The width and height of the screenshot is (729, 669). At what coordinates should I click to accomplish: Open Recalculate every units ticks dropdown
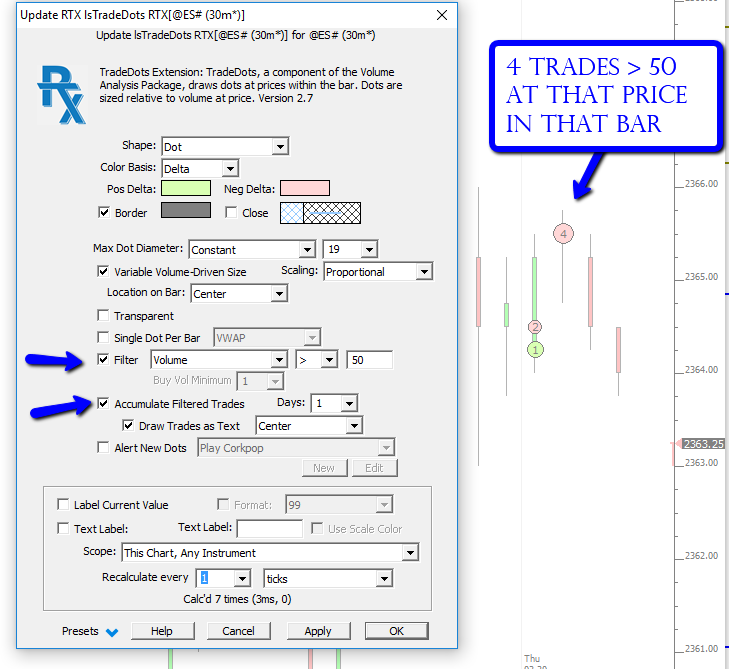[x=328, y=579]
